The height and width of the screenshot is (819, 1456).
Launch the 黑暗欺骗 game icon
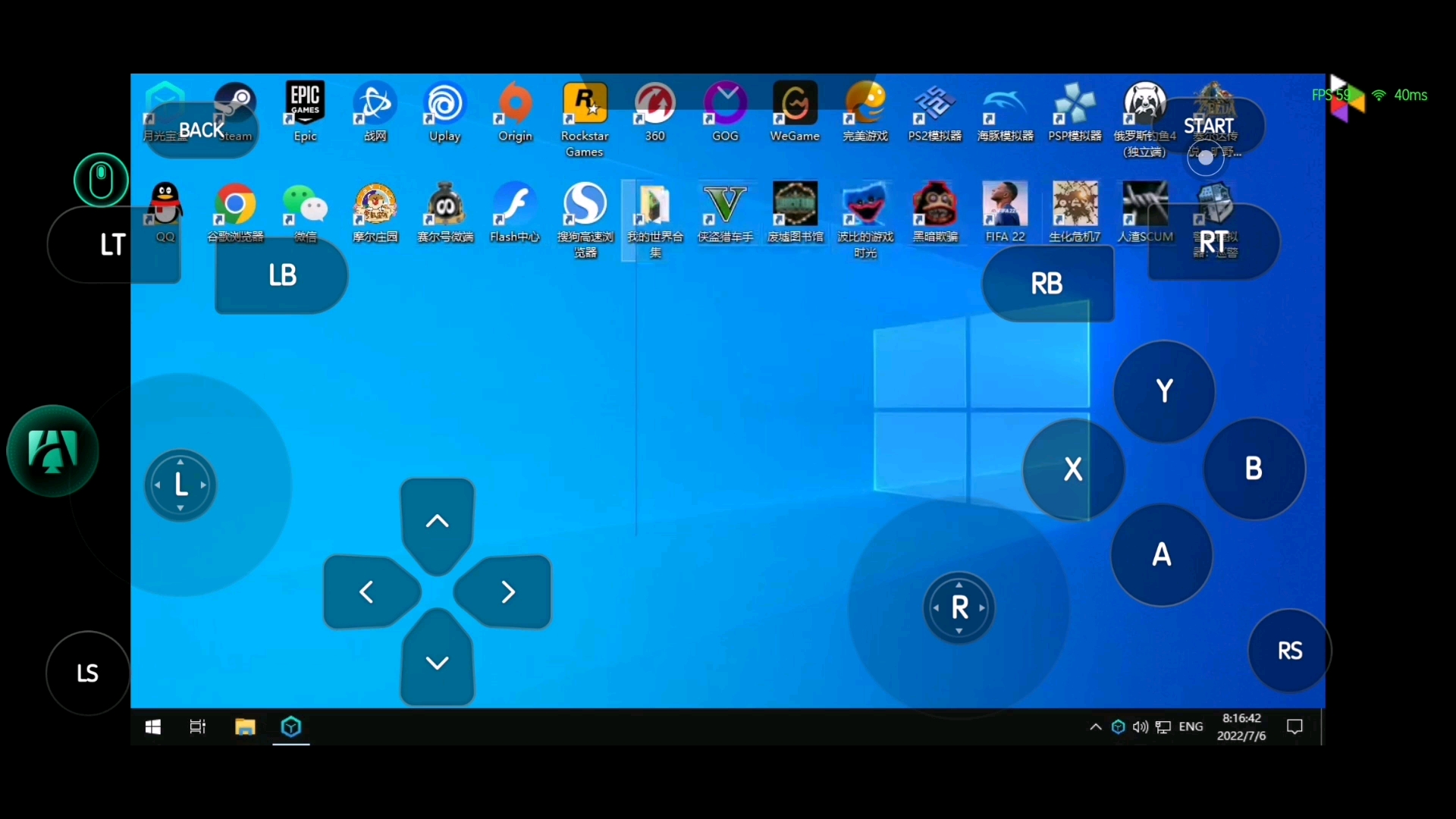point(935,212)
